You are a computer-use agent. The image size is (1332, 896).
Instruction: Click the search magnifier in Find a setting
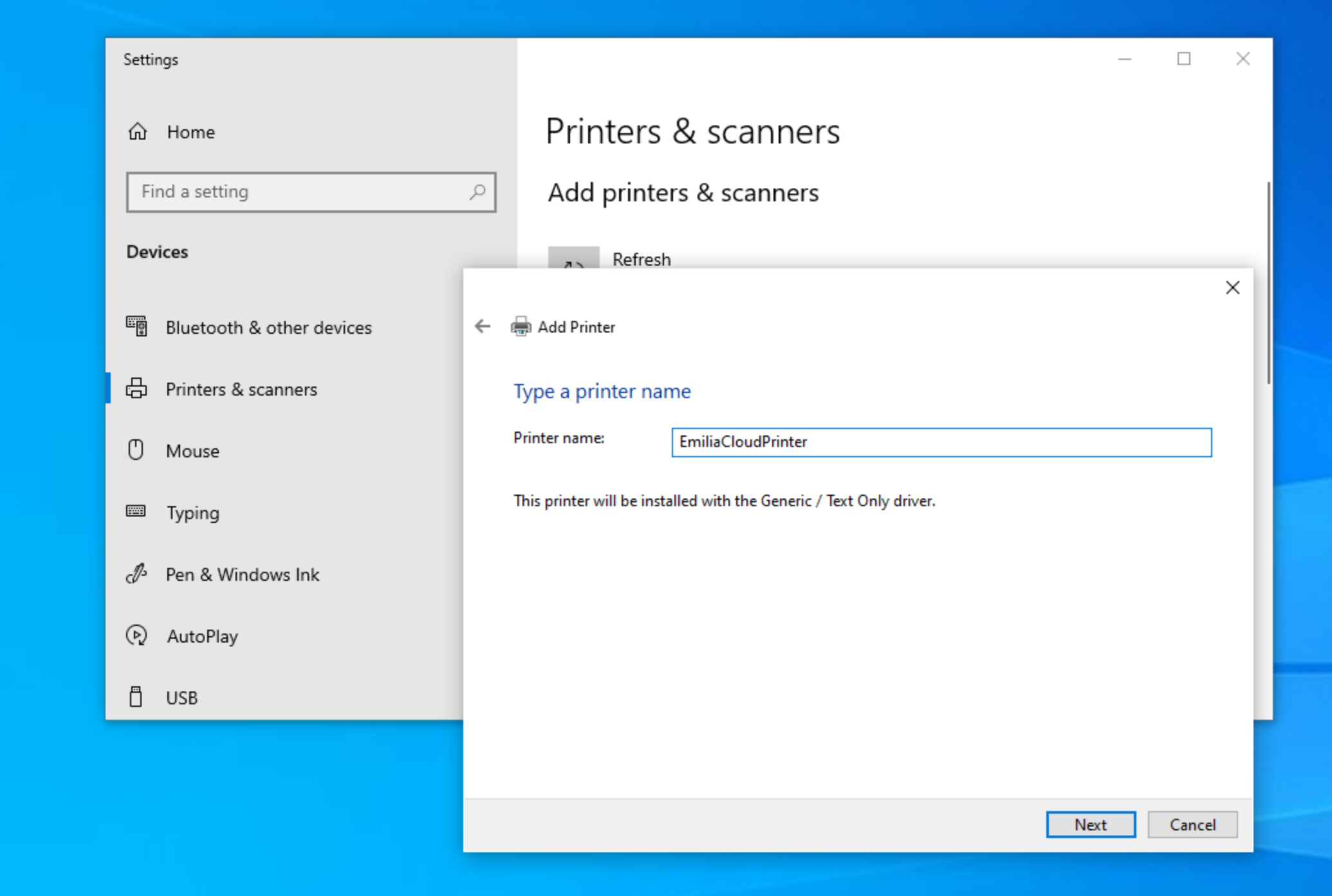477,192
